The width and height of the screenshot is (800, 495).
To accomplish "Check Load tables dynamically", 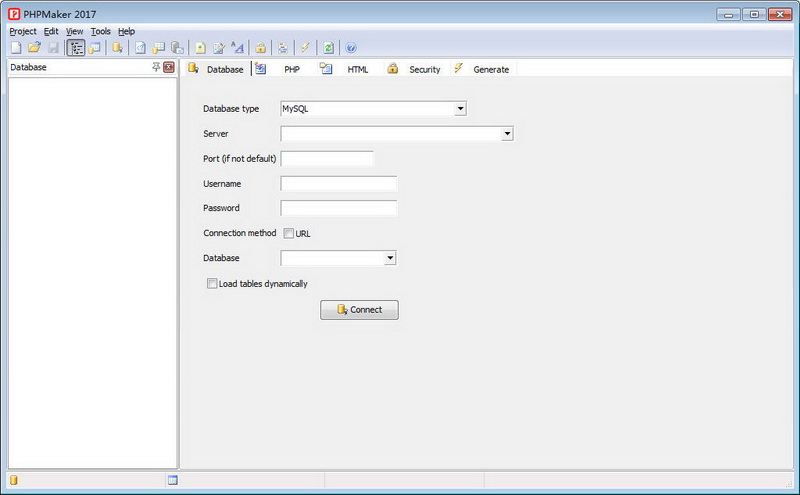I will click(x=211, y=283).
